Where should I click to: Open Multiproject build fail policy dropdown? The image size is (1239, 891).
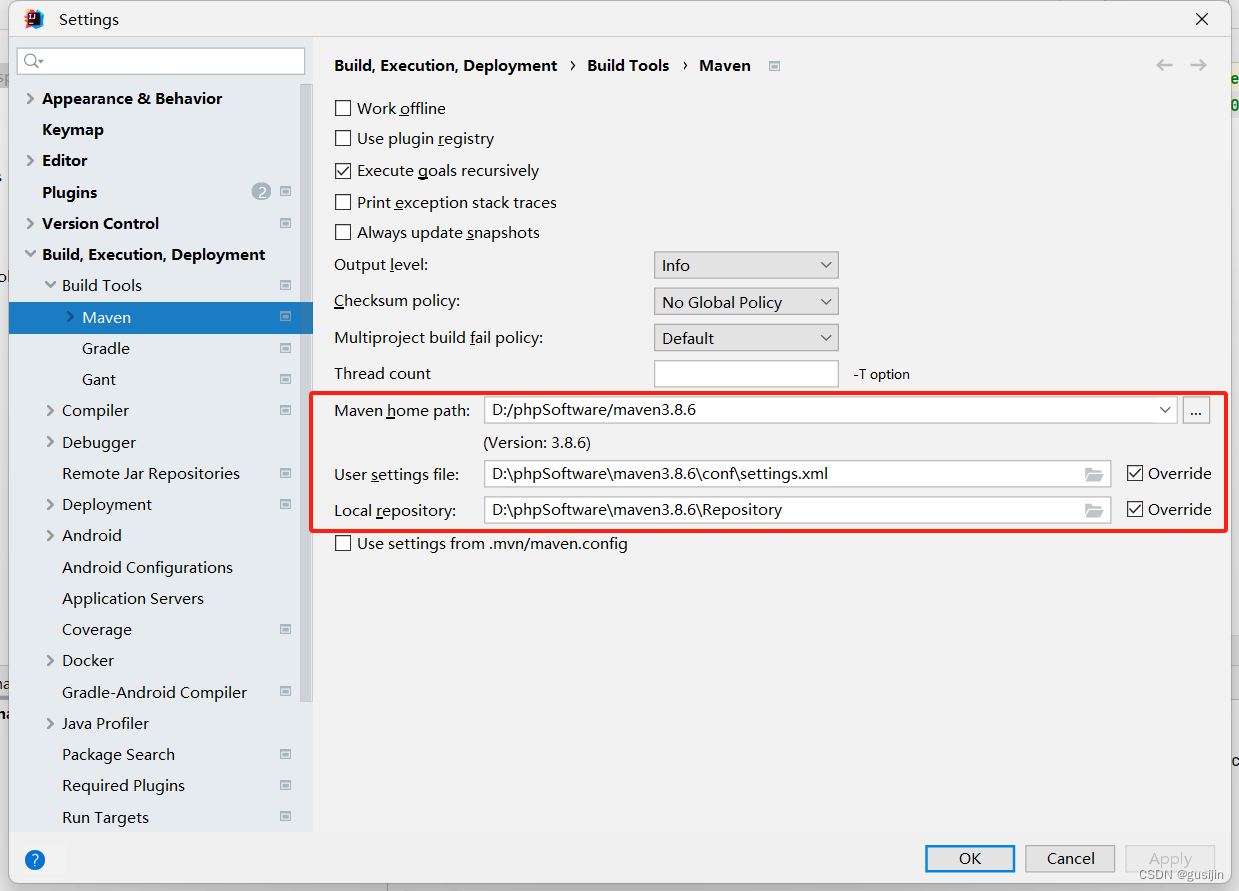point(746,338)
